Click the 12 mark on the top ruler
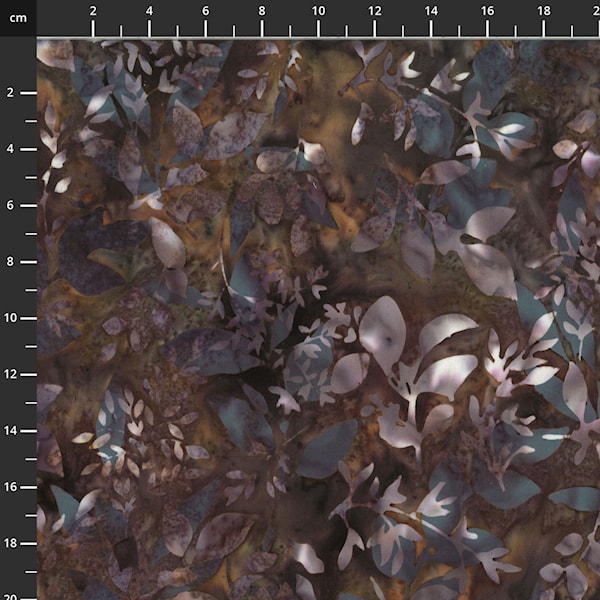Image resolution: width=600 pixels, height=600 pixels. tap(374, 10)
